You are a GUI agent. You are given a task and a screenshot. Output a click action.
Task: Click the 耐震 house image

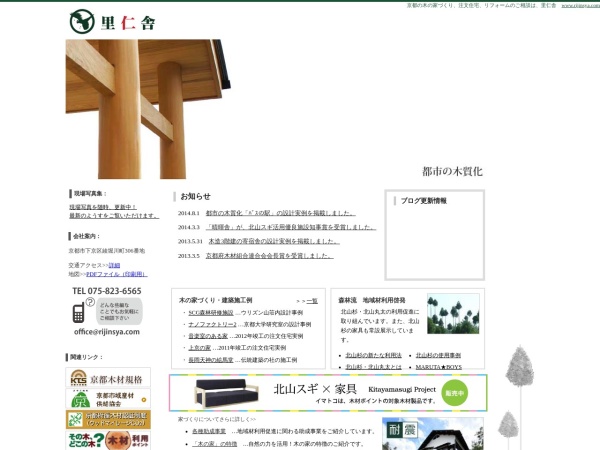433,434
